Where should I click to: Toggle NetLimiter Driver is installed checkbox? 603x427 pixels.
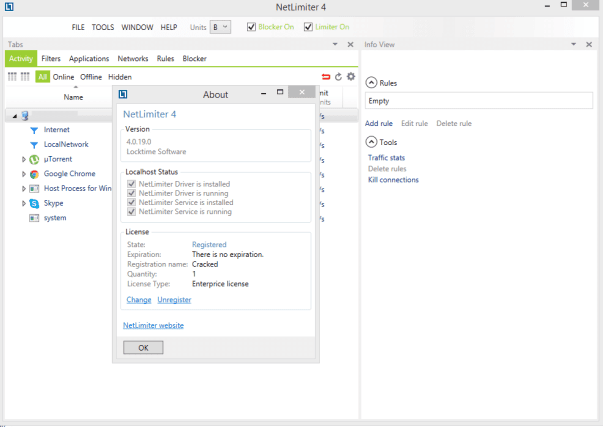pyautogui.click(x=132, y=184)
